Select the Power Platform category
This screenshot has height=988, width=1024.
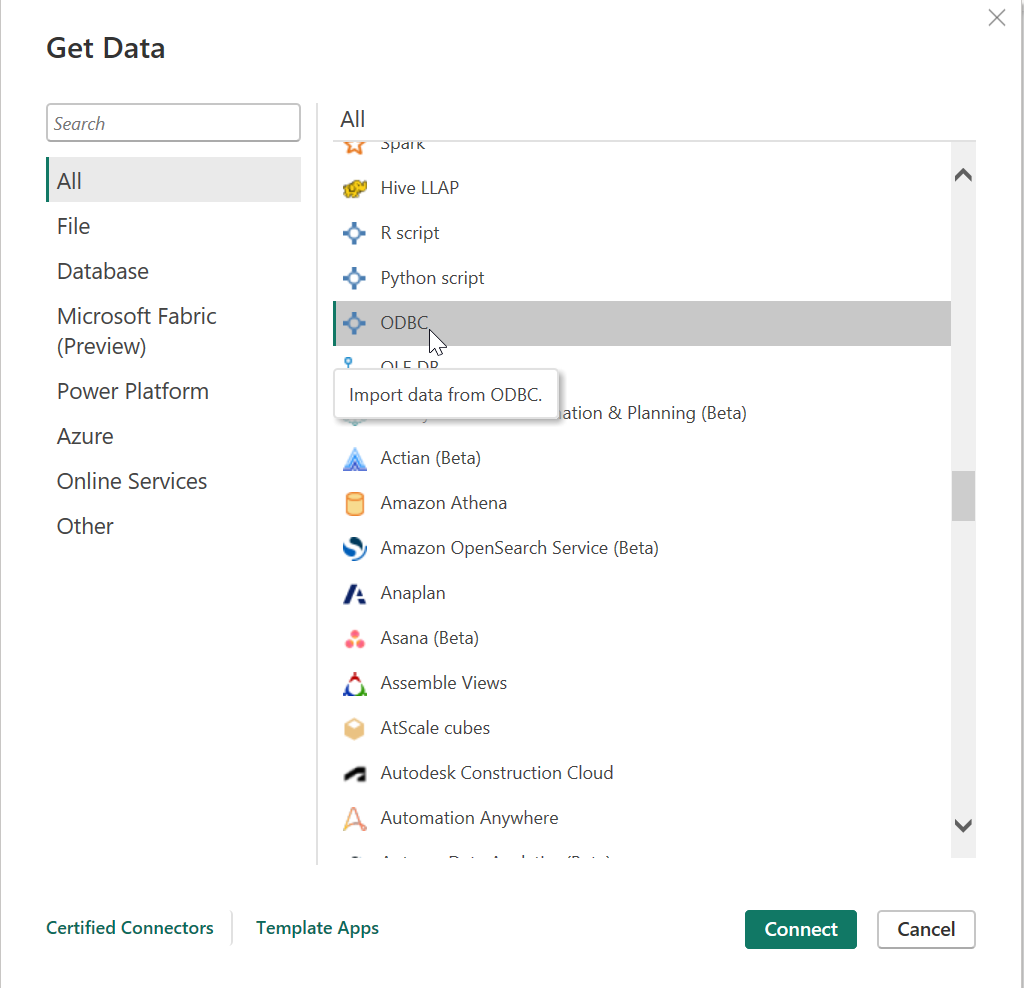tap(174, 392)
